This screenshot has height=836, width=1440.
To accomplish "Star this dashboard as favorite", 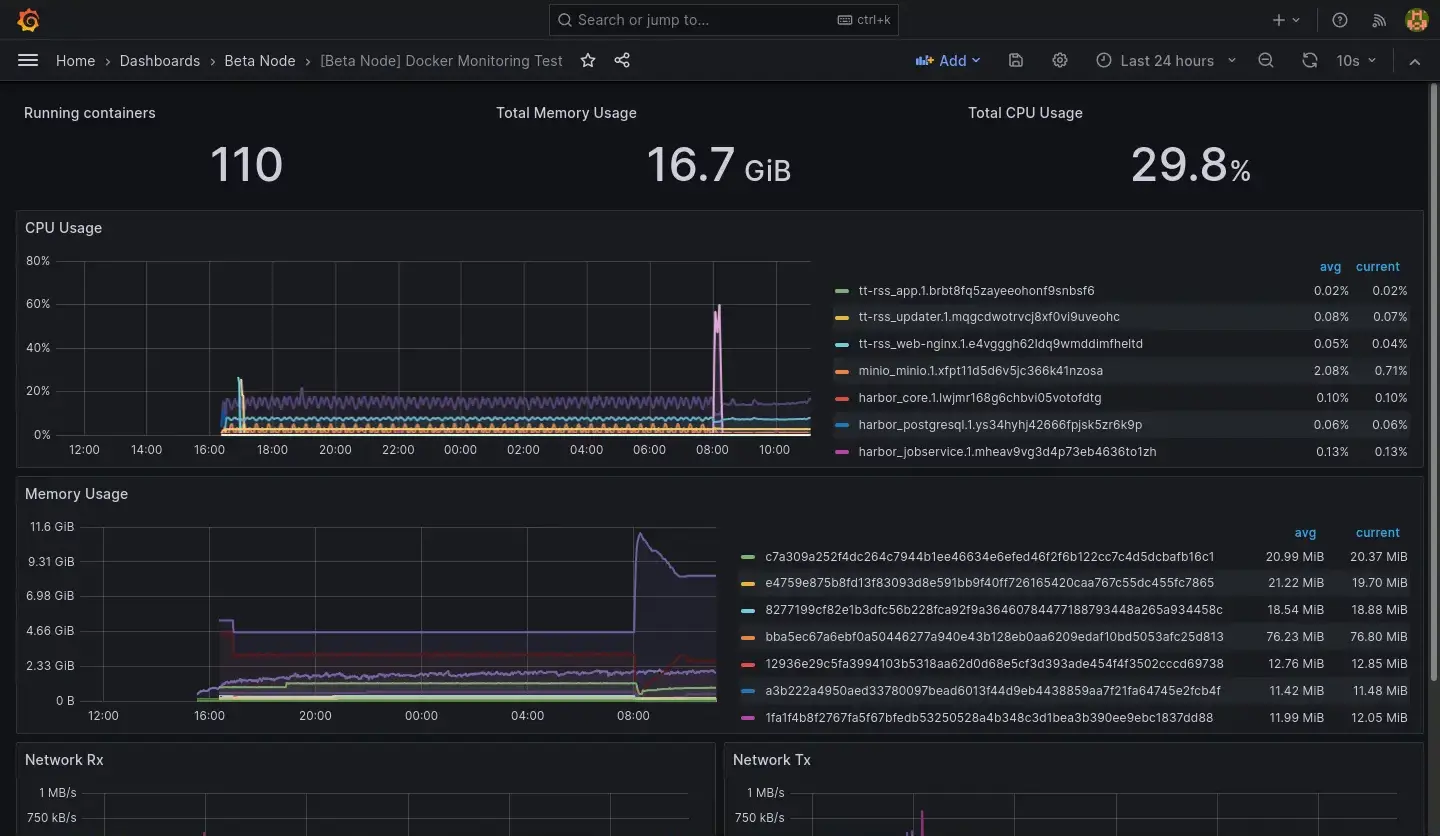I will click(588, 61).
